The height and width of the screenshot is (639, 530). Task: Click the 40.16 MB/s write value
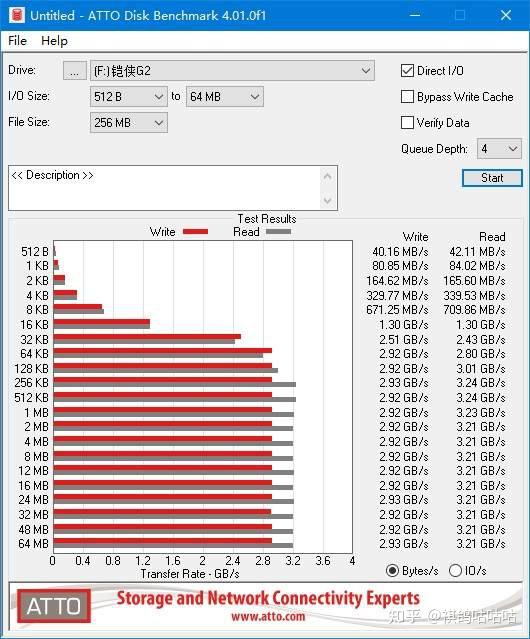[400, 252]
